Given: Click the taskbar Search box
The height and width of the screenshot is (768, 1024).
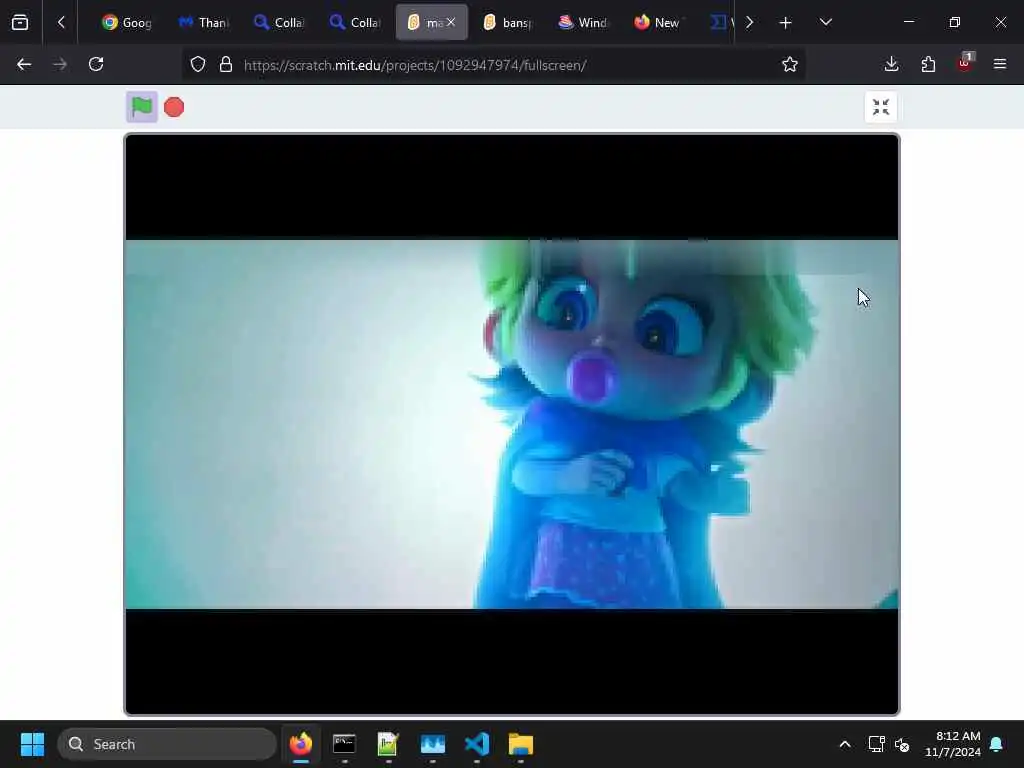Looking at the screenshot, I should pyautogui.click(x=167, y=744).
